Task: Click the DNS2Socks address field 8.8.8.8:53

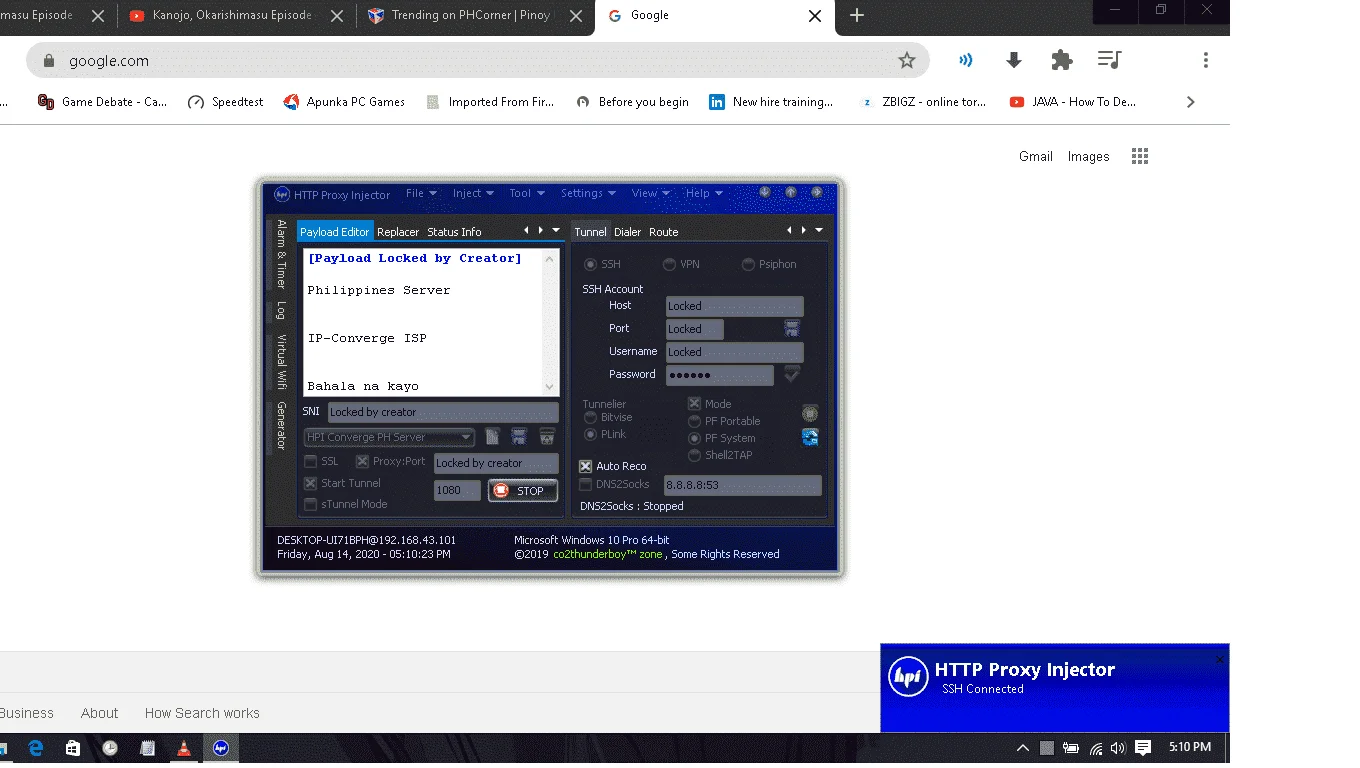Action: [742, 485]
